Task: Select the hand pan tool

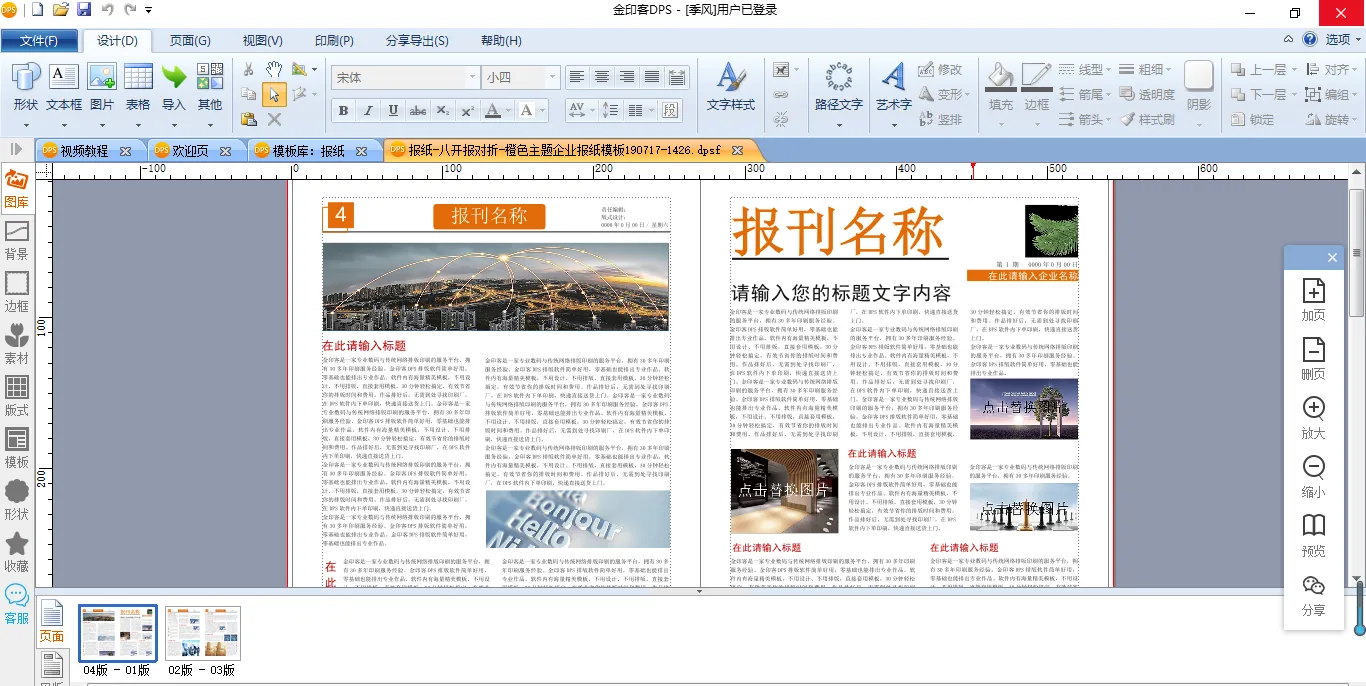Action: tap(274, 69)
